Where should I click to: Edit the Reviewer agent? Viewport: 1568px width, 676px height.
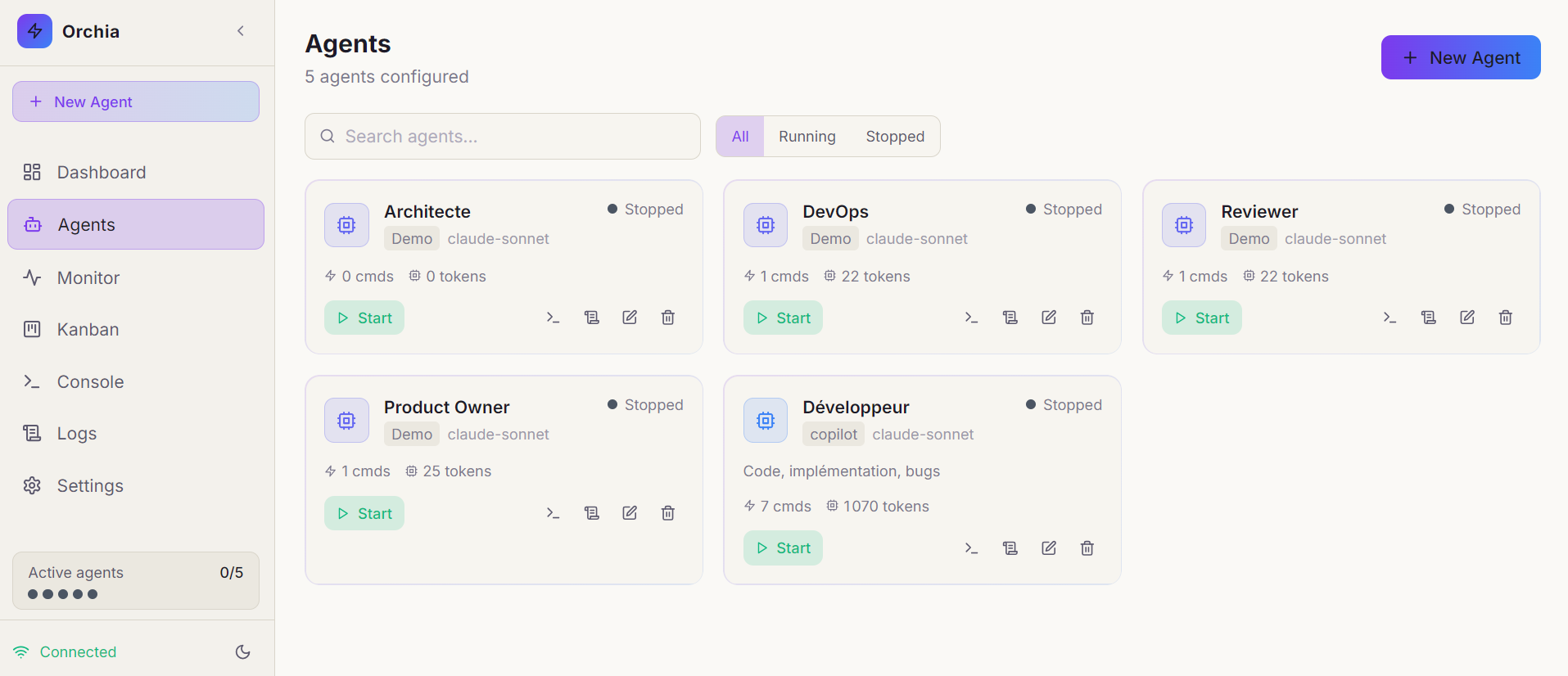[x=1467, y=318]
